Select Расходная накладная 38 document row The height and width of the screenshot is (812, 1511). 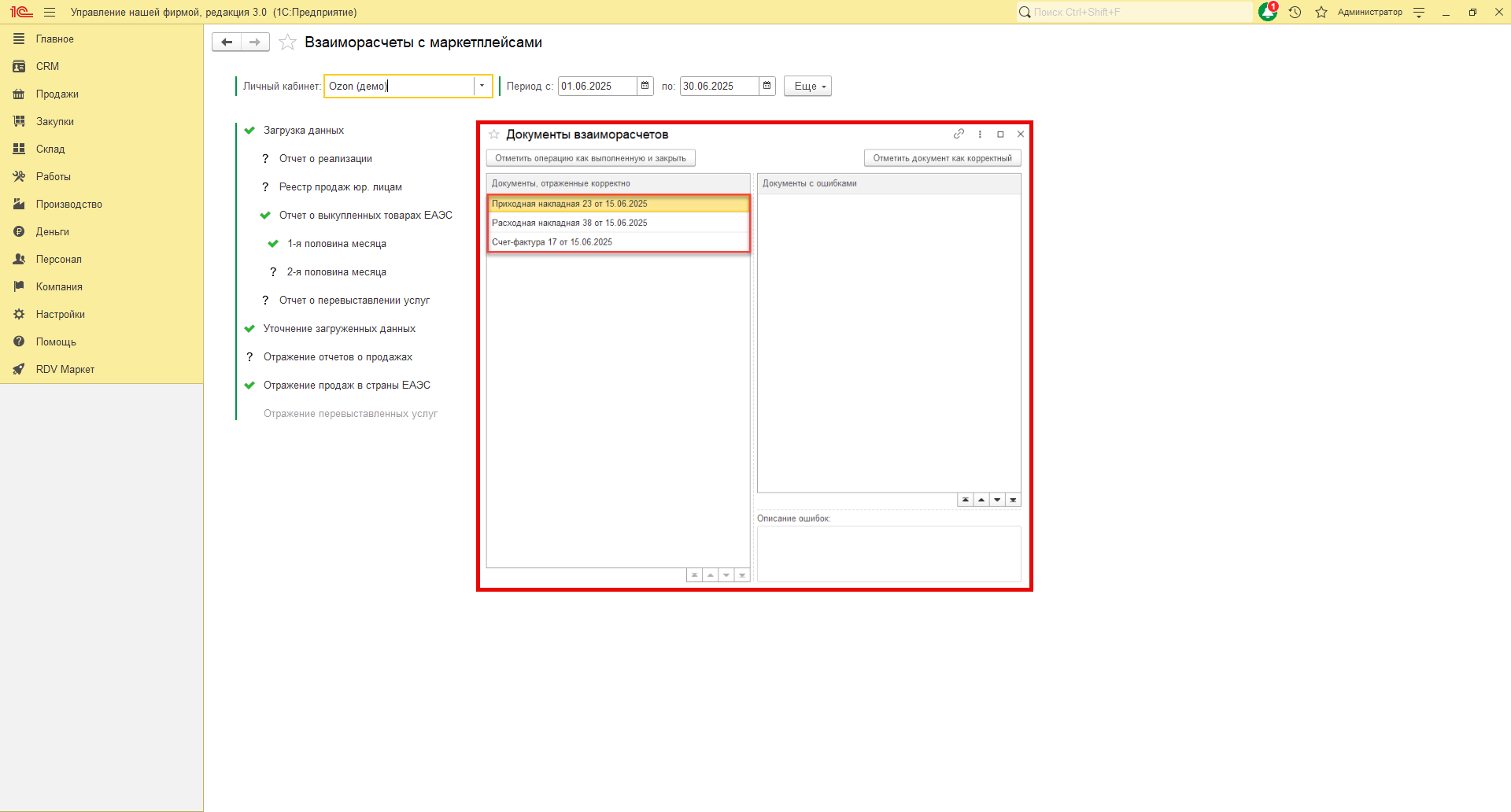coord(570,223)
